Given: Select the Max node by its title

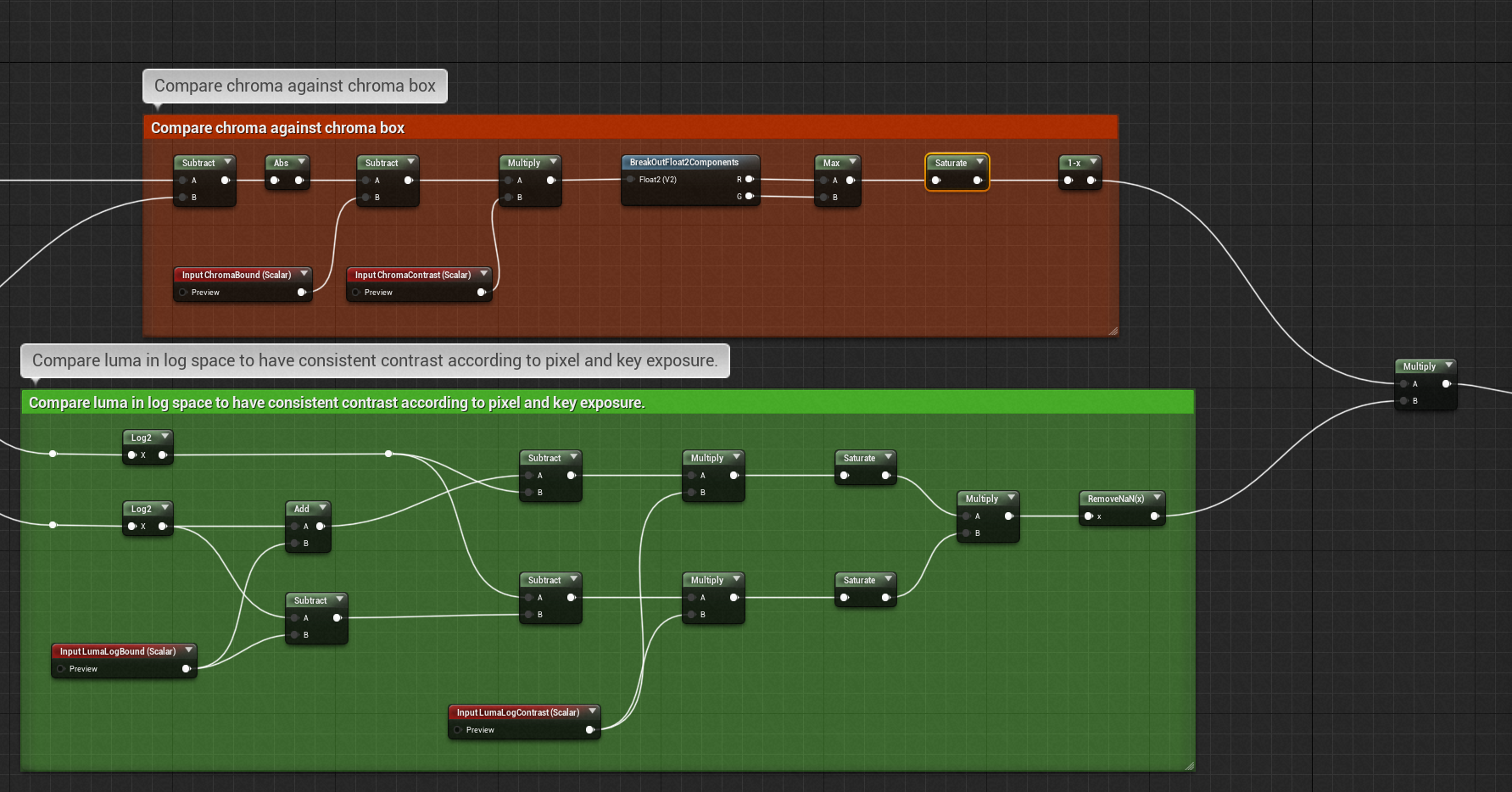Looking at the screenshot, I should (831, 163).
